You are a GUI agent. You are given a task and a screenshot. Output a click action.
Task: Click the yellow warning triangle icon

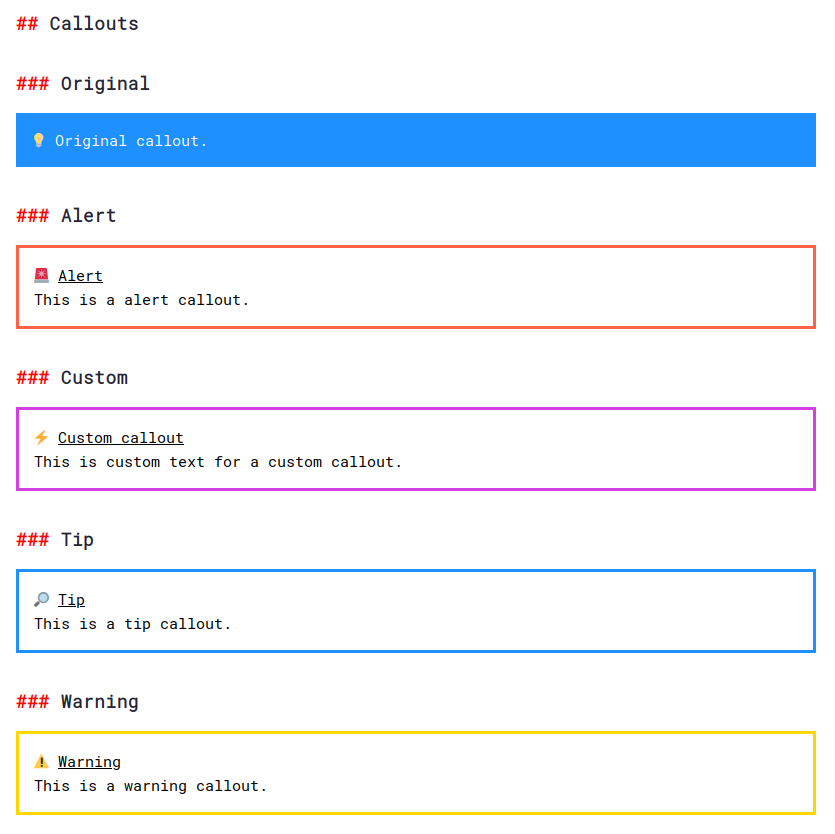(x=42, y=762)
